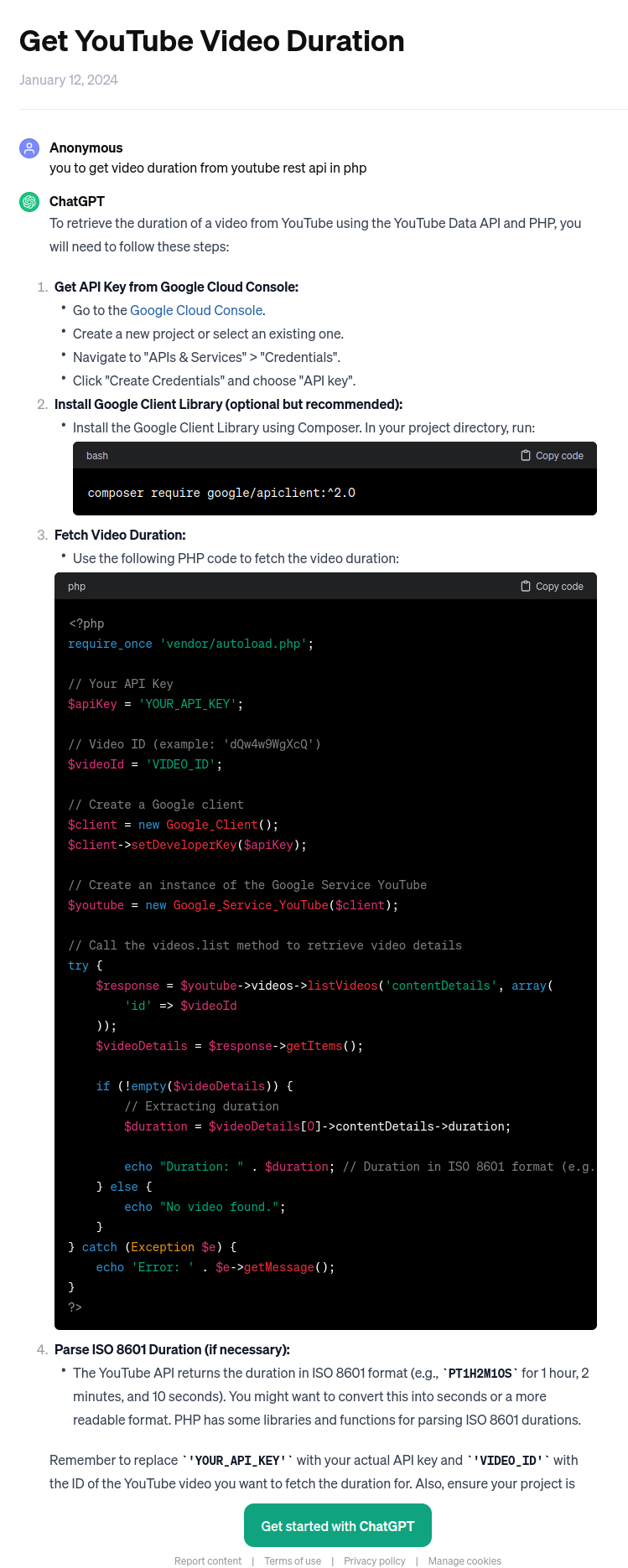Click heading Fetch Video Duration
Image resolution: width=628 pixels, height=1568 pixels.
pos(120,535)
